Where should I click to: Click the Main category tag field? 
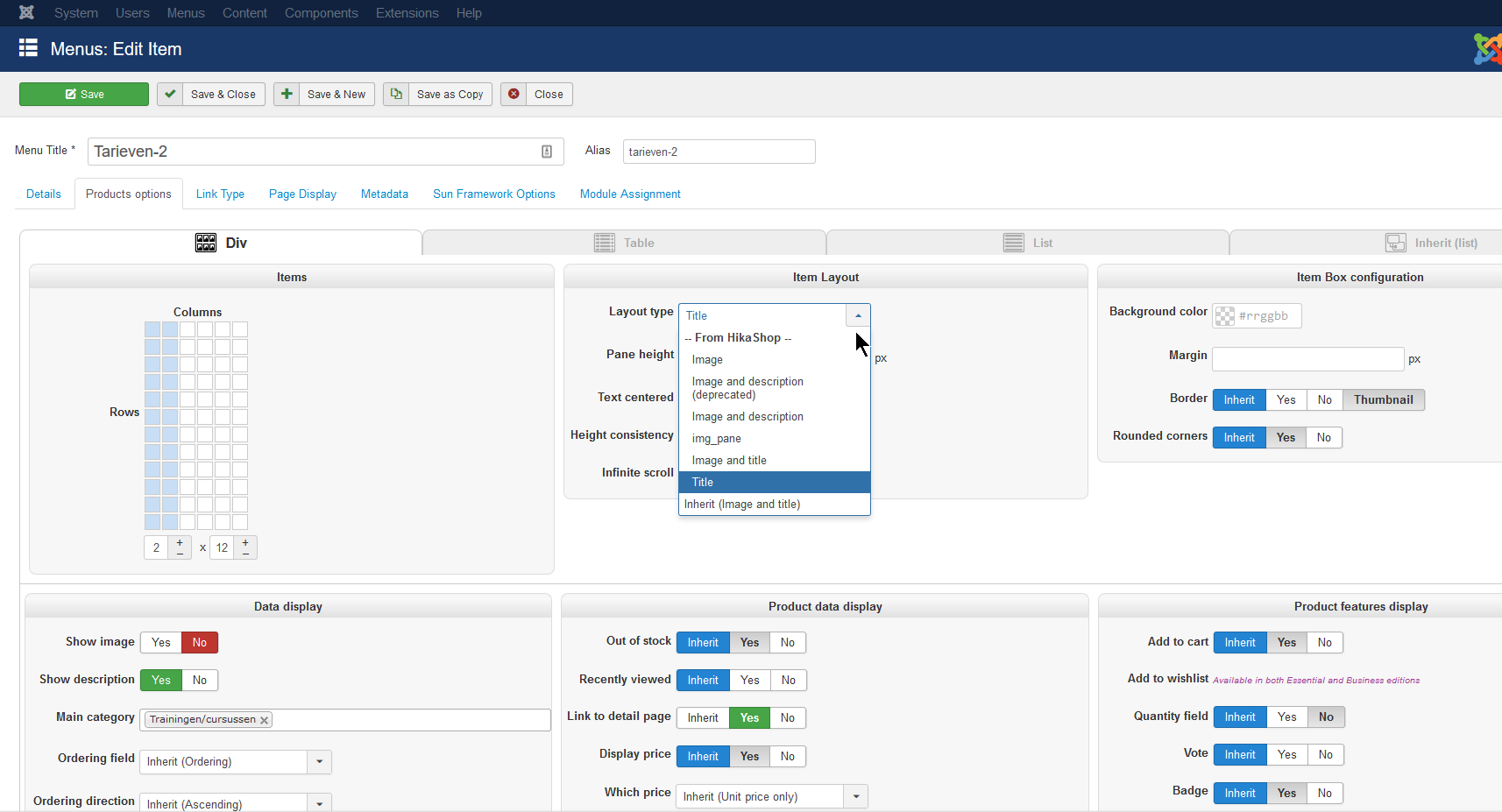(x=345, y=720)
